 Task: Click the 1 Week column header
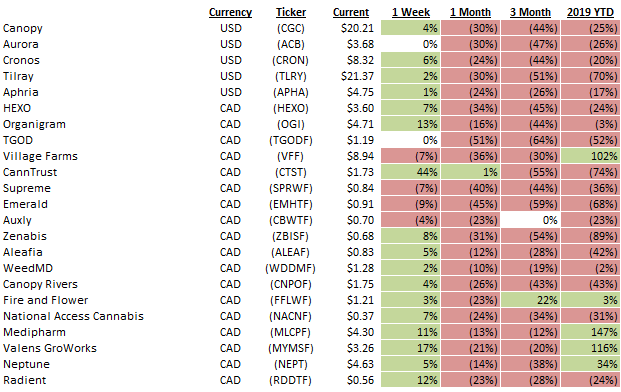[411, 12]
